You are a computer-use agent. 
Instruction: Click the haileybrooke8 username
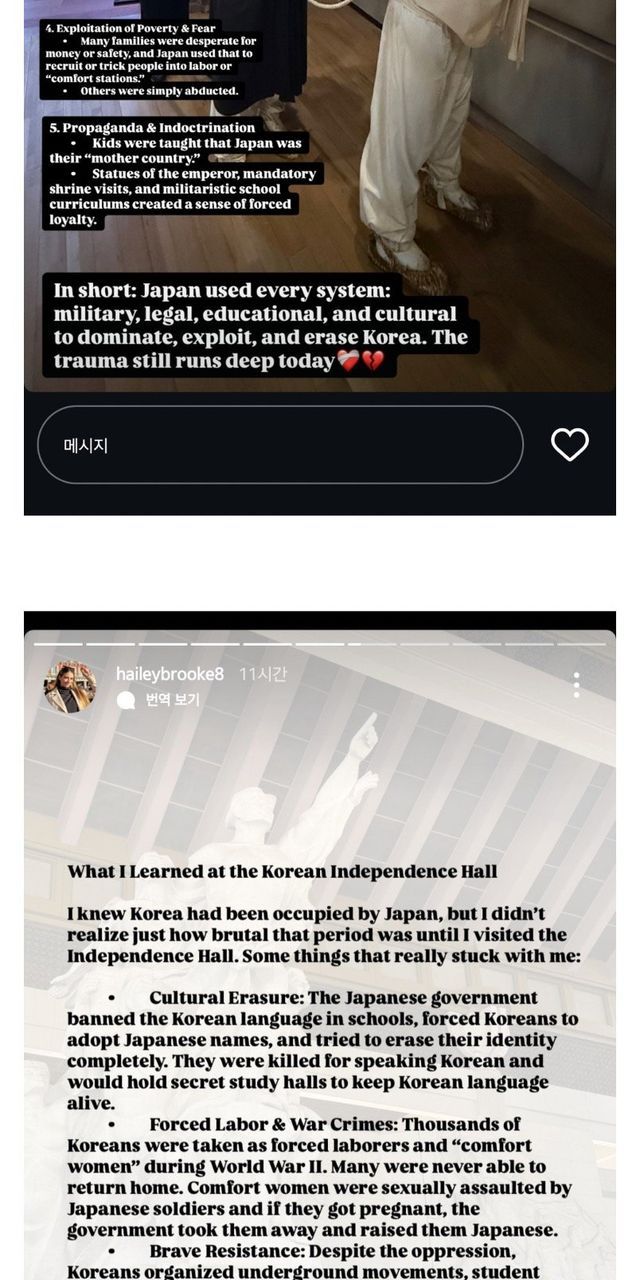point(170,674)
